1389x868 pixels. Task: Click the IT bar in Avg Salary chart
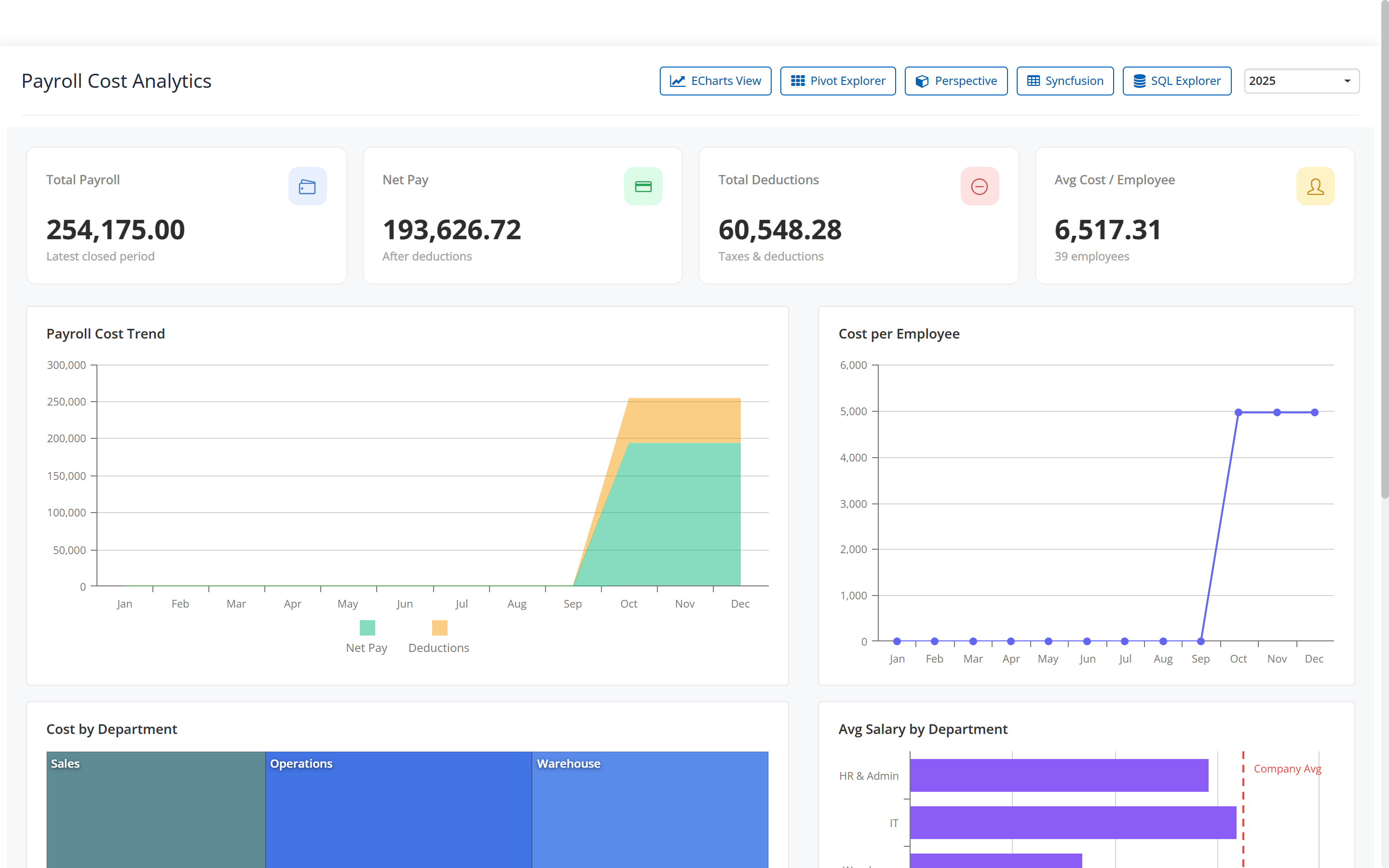pos(1073,823)
